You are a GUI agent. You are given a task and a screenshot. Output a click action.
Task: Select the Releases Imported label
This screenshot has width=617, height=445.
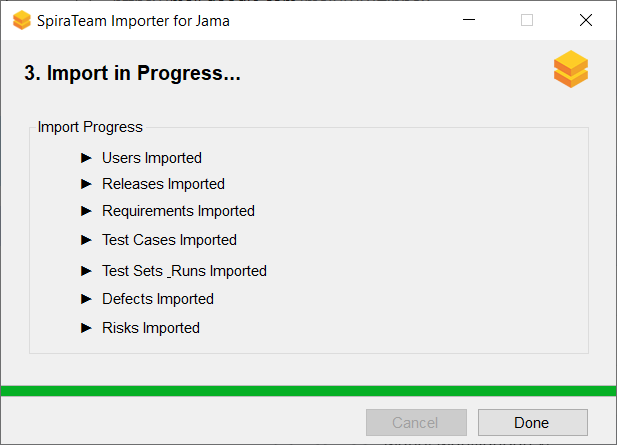coord(163,184)
